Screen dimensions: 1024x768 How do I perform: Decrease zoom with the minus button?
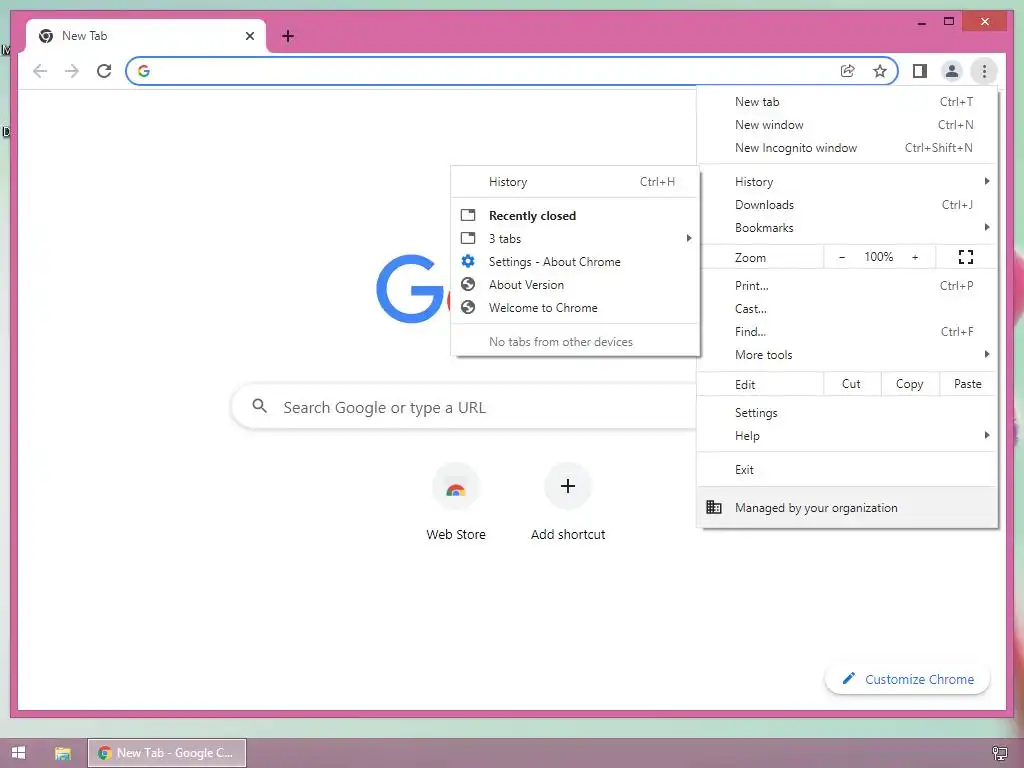[x=842, y=257]
